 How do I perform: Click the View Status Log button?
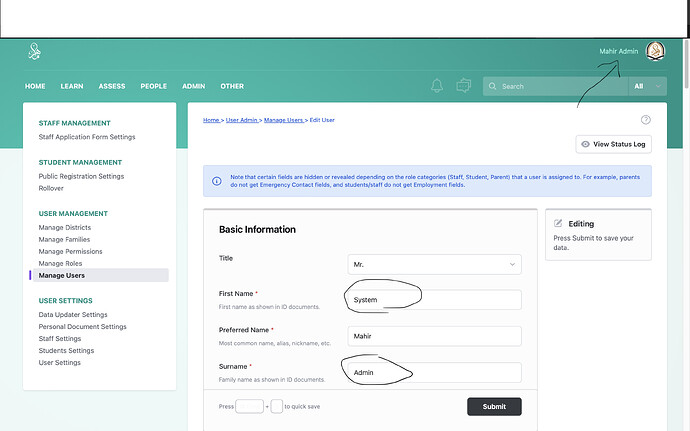(613, 144)
